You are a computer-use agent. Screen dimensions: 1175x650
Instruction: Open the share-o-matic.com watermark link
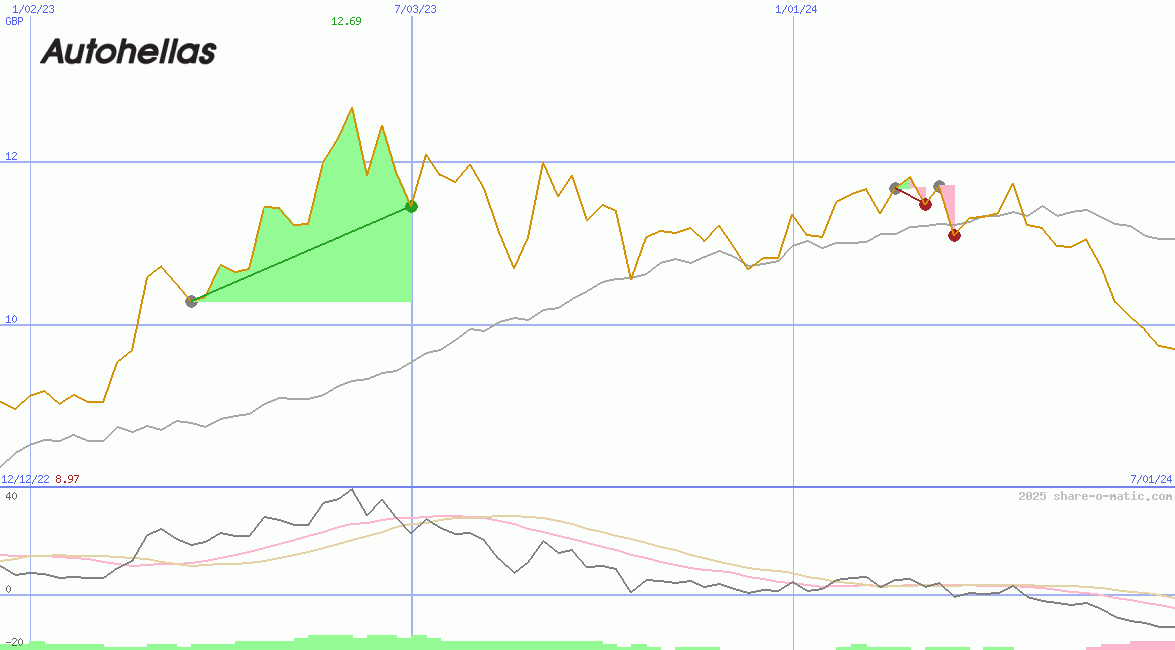pos(1094,496)
